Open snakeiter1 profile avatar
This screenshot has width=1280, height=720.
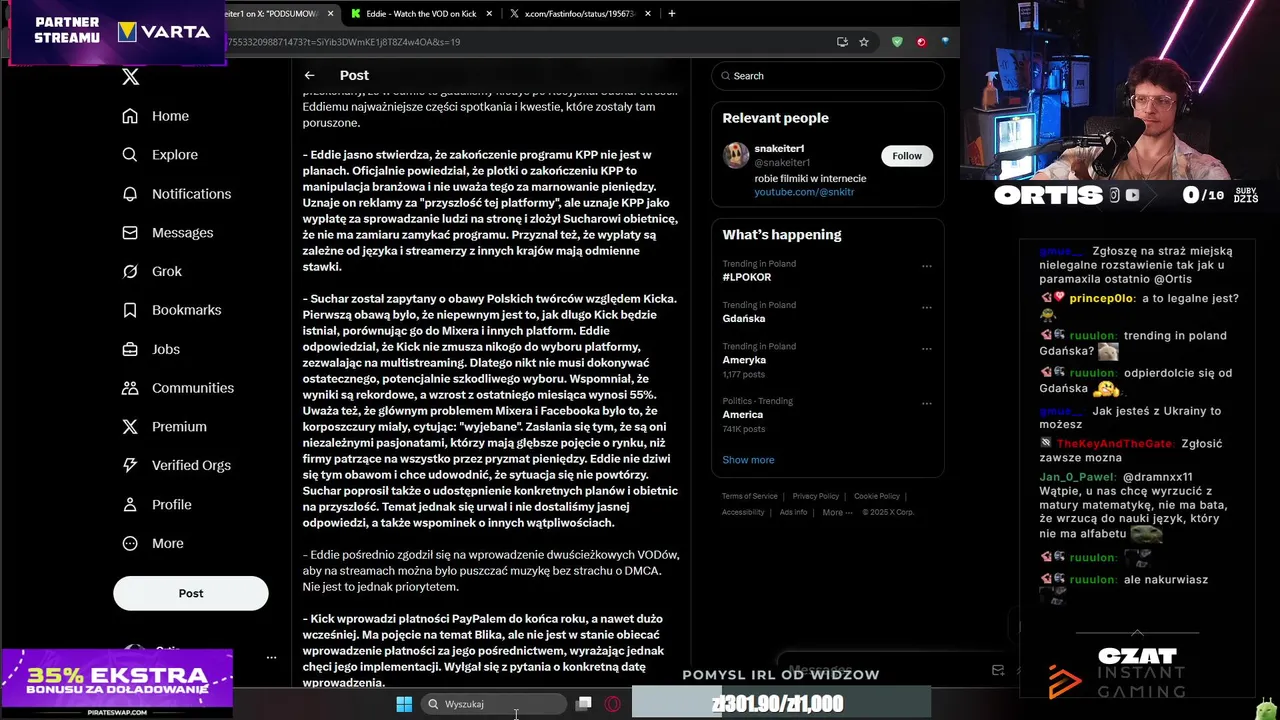pyautogui.click(x=736, y=155)
